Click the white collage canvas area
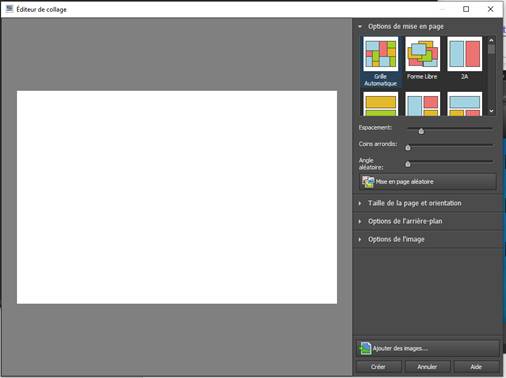The height and width of the screenshot is (378, 506). pyautogui.click(x=177, y=197)
